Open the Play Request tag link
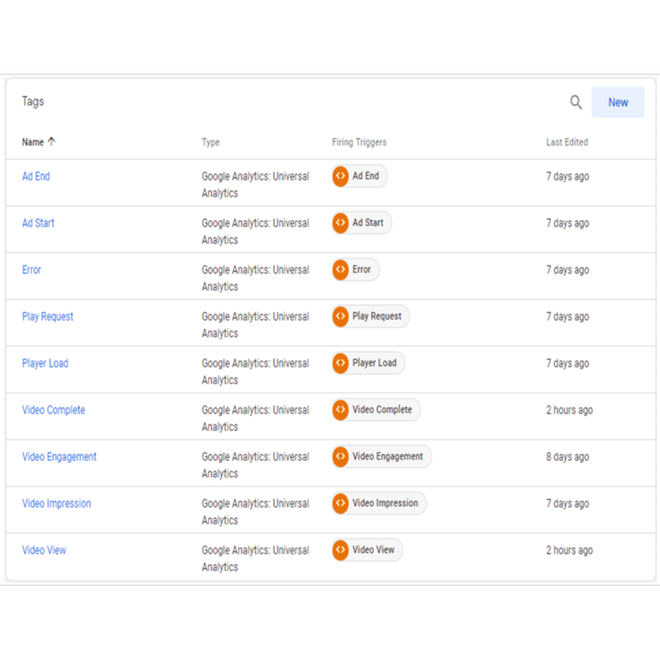Viewport: 660px width, 660px height. pos(48,317)
